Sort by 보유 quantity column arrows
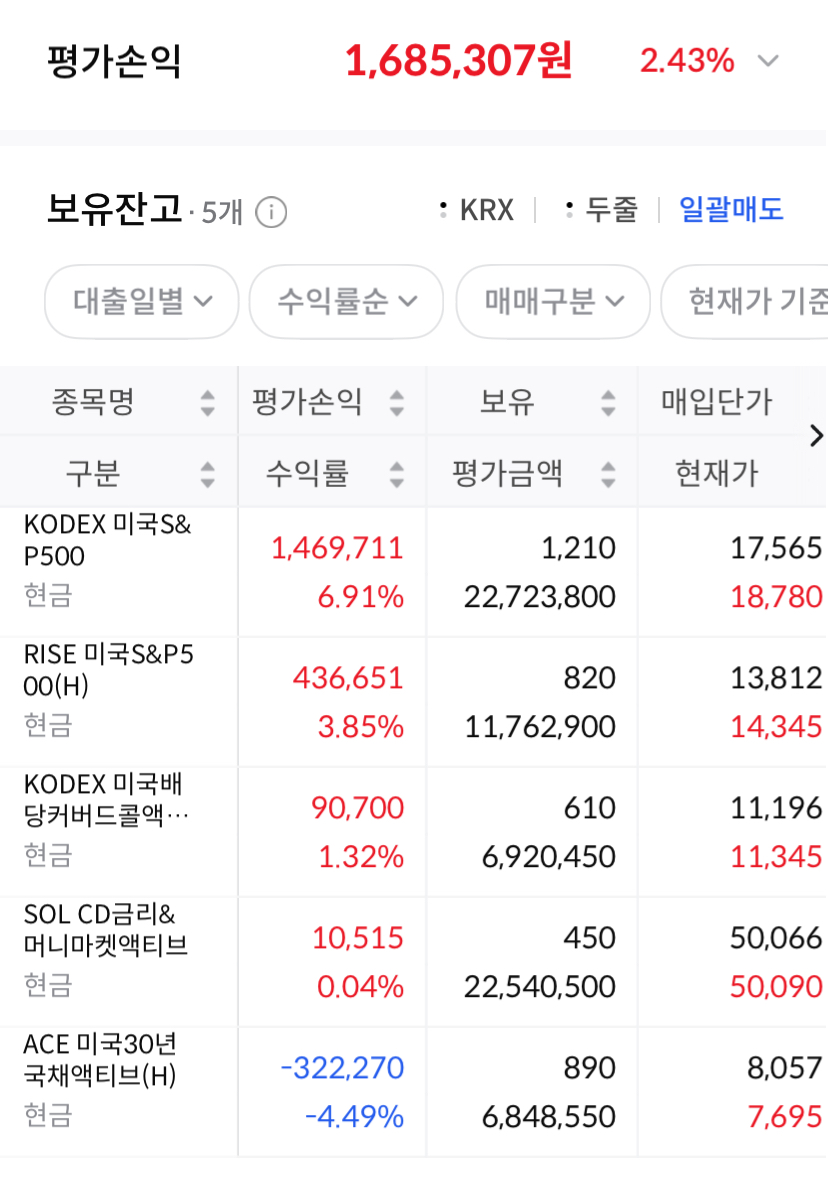The image size is (828, 1186). [608, 402]
